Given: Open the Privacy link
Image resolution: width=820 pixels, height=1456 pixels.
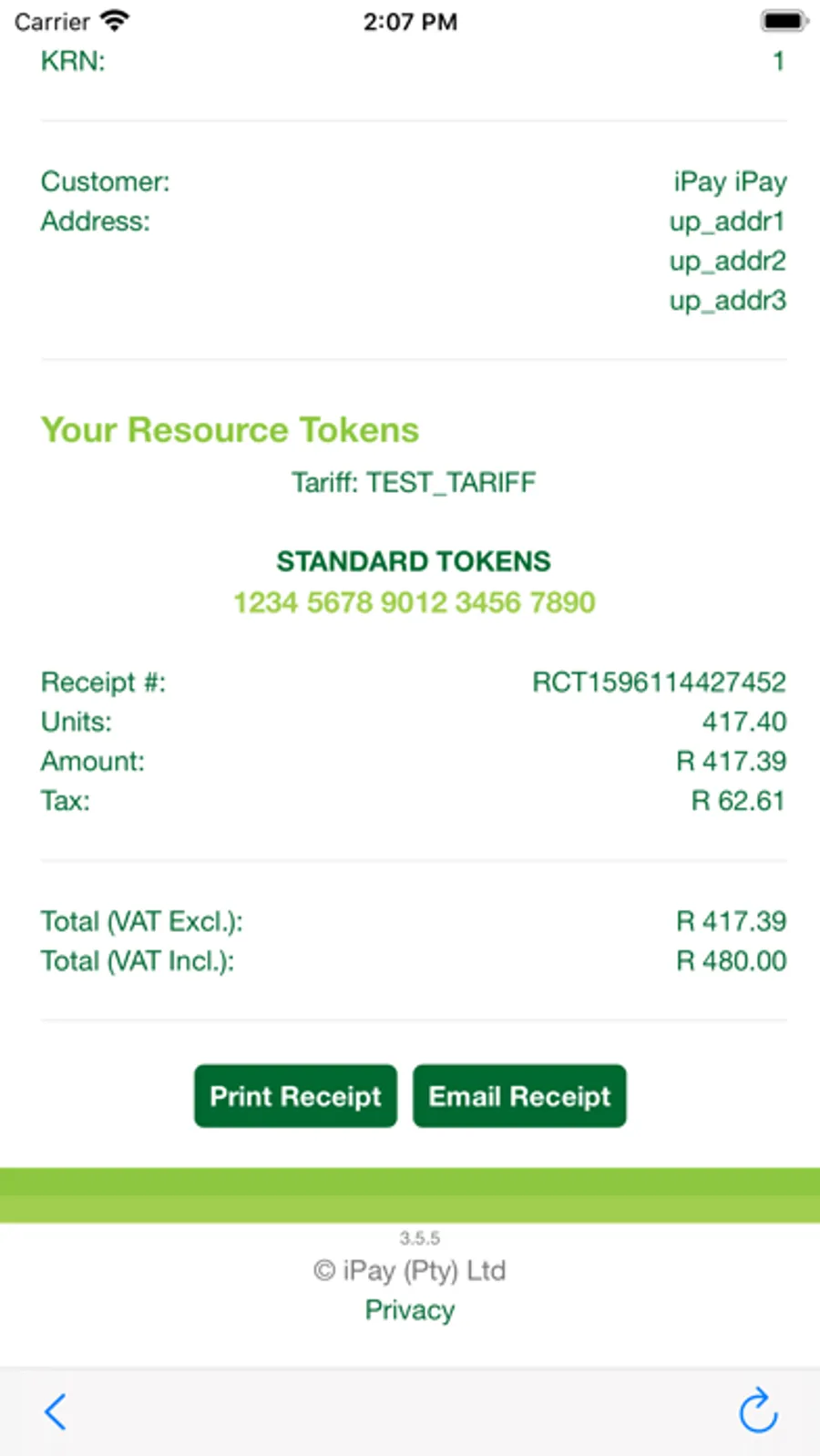Looking at the screenshot, I should click(410, 1310).
